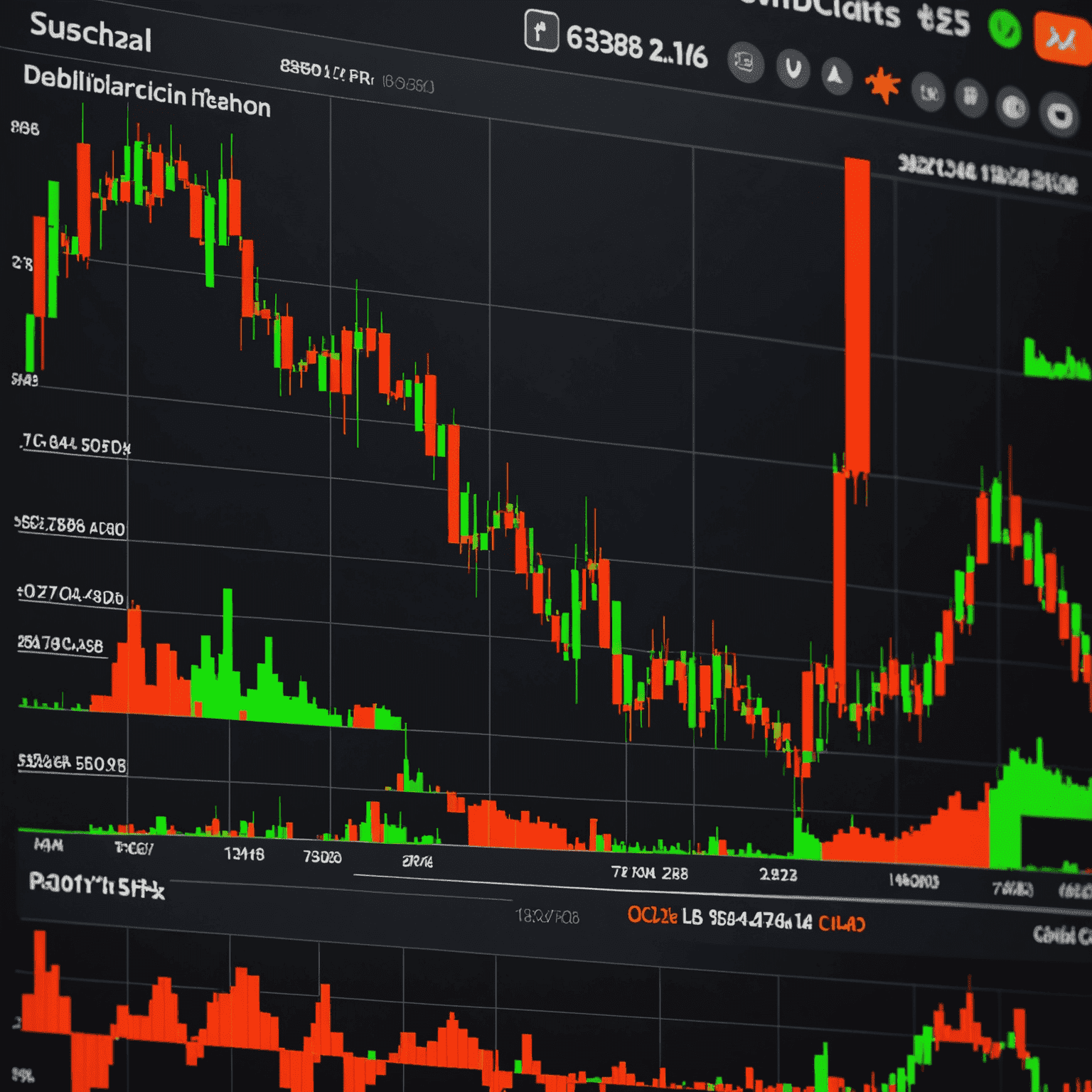
Task: Click the gray circle right of the starburst
Action: click(928, 92)
